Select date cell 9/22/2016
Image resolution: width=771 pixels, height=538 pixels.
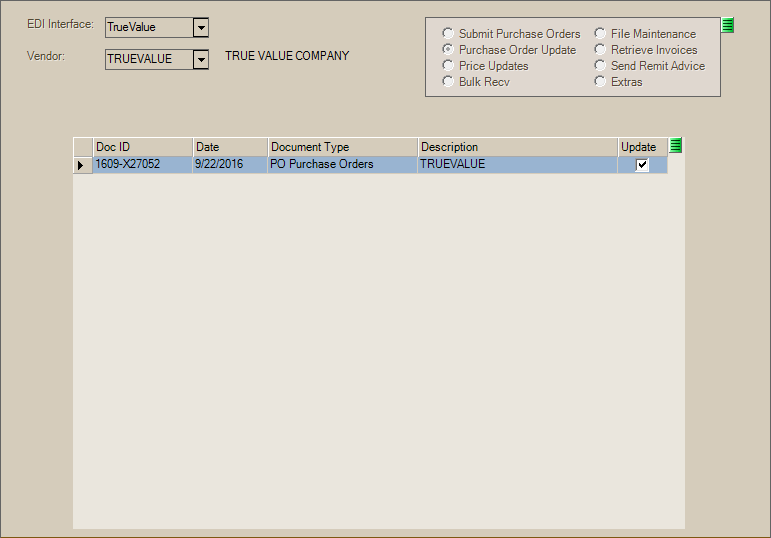pyautogui.click(x=230, y=165)
